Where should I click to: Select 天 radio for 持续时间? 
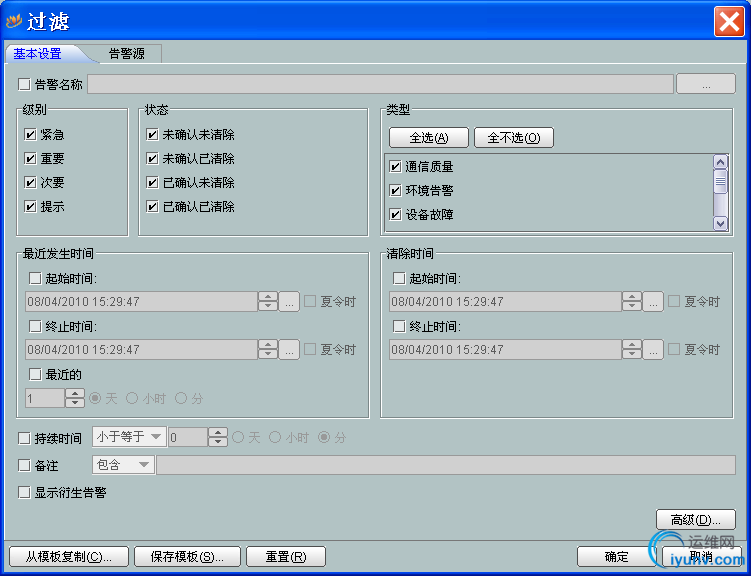tap(238, 437)
